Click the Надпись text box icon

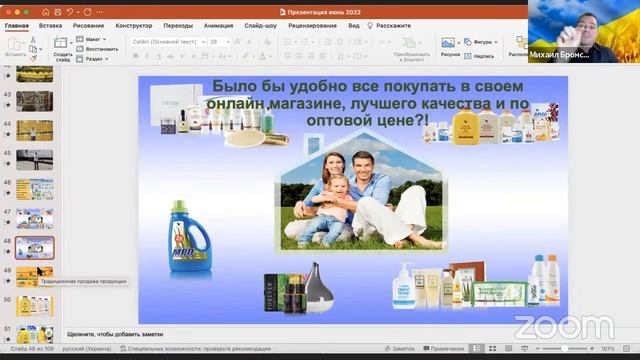click(x=468, y=56)
